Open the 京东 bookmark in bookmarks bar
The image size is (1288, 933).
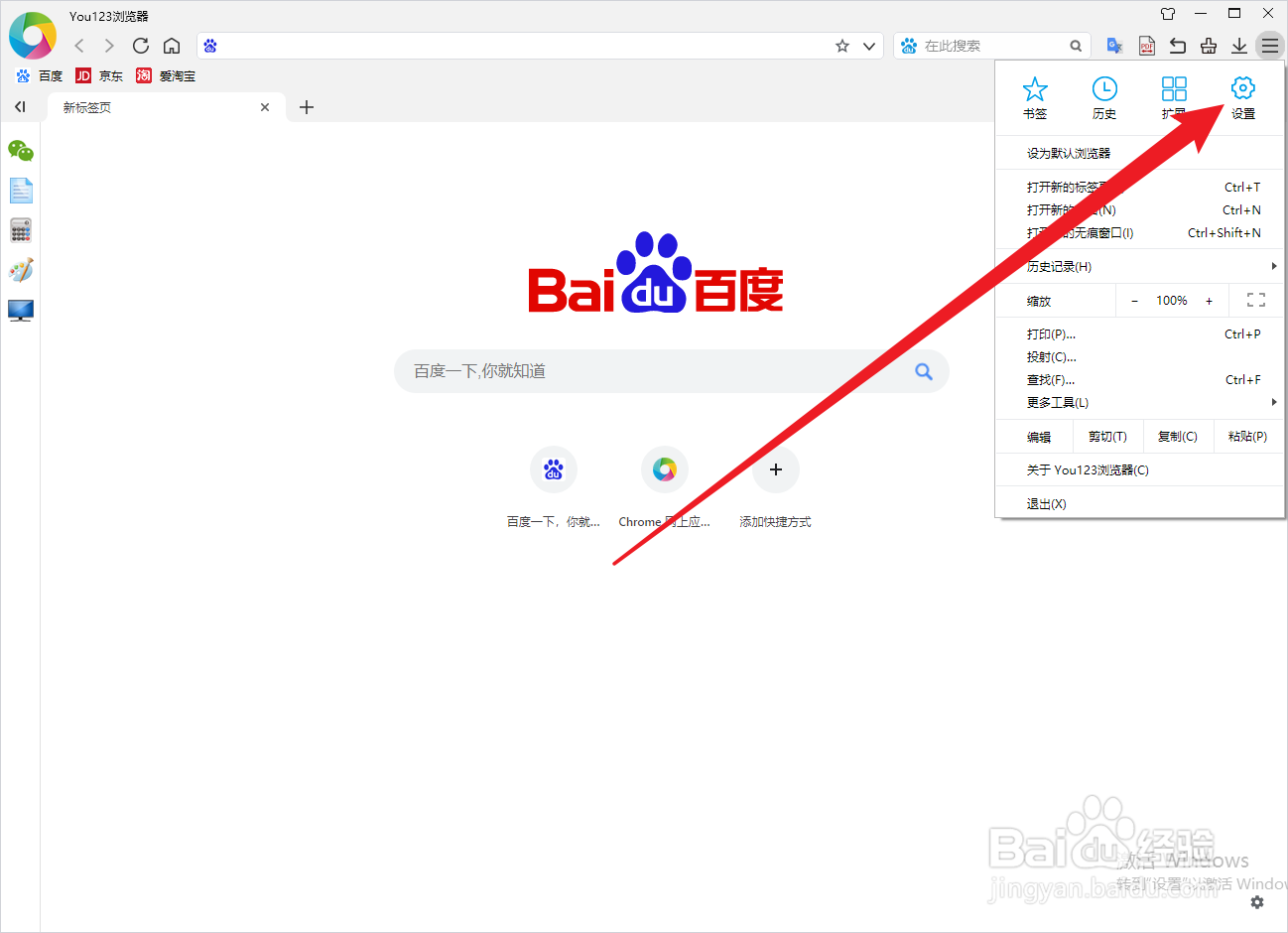pos(99,75)
